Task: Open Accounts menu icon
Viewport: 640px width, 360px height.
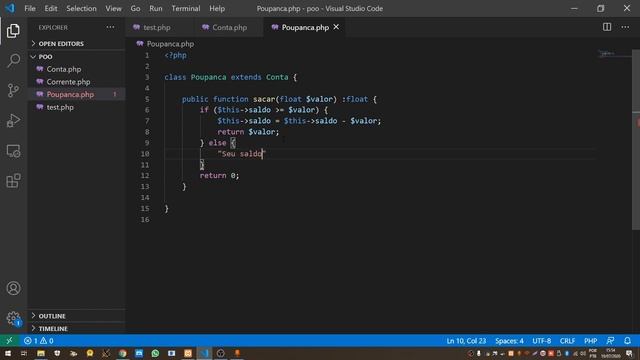Action: (x=13, y=288)
